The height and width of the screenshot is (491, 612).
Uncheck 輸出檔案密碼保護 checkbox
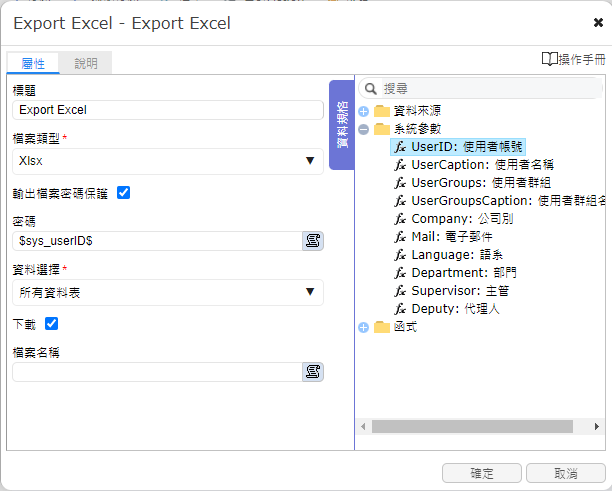coord(124,193)
